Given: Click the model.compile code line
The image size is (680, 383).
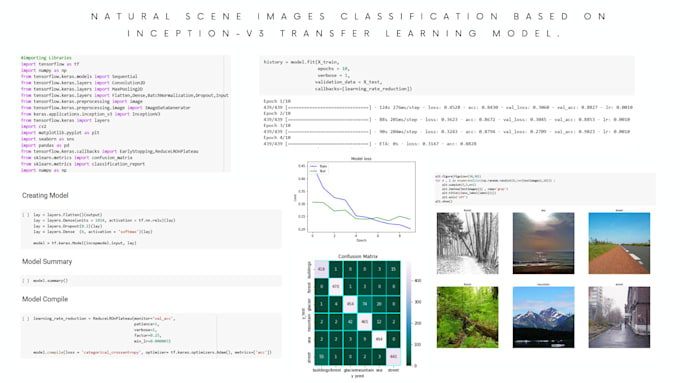Looking at the screenshot, I should (152, 352).
